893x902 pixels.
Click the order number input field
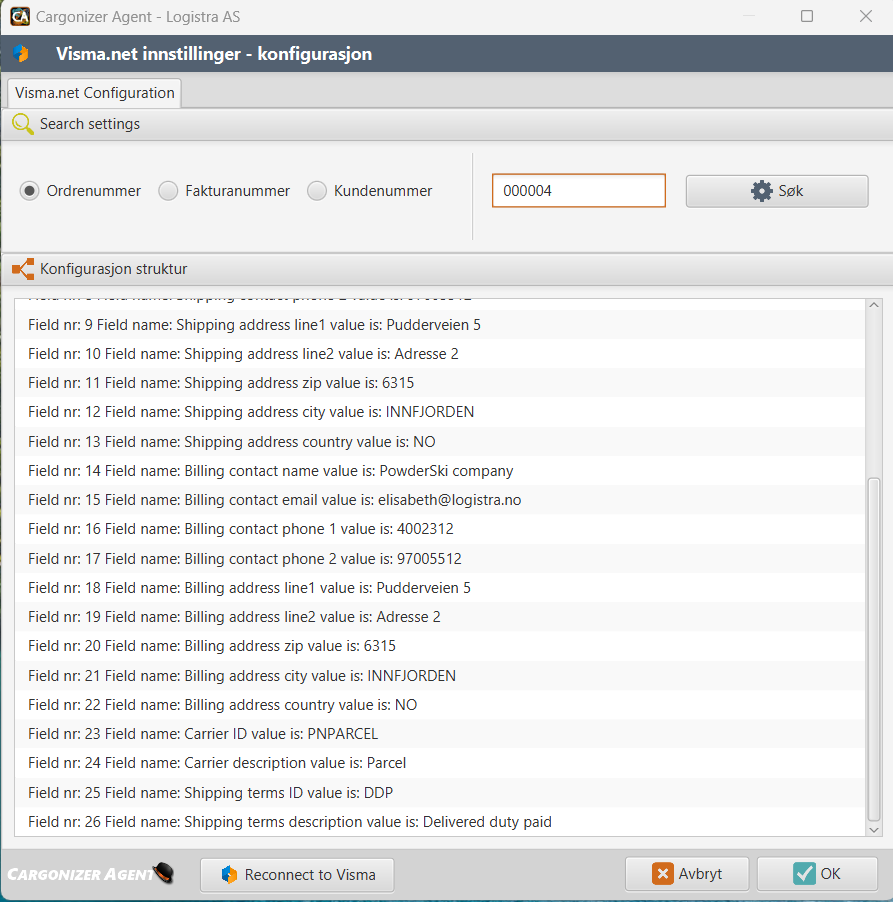pos(578,191)
